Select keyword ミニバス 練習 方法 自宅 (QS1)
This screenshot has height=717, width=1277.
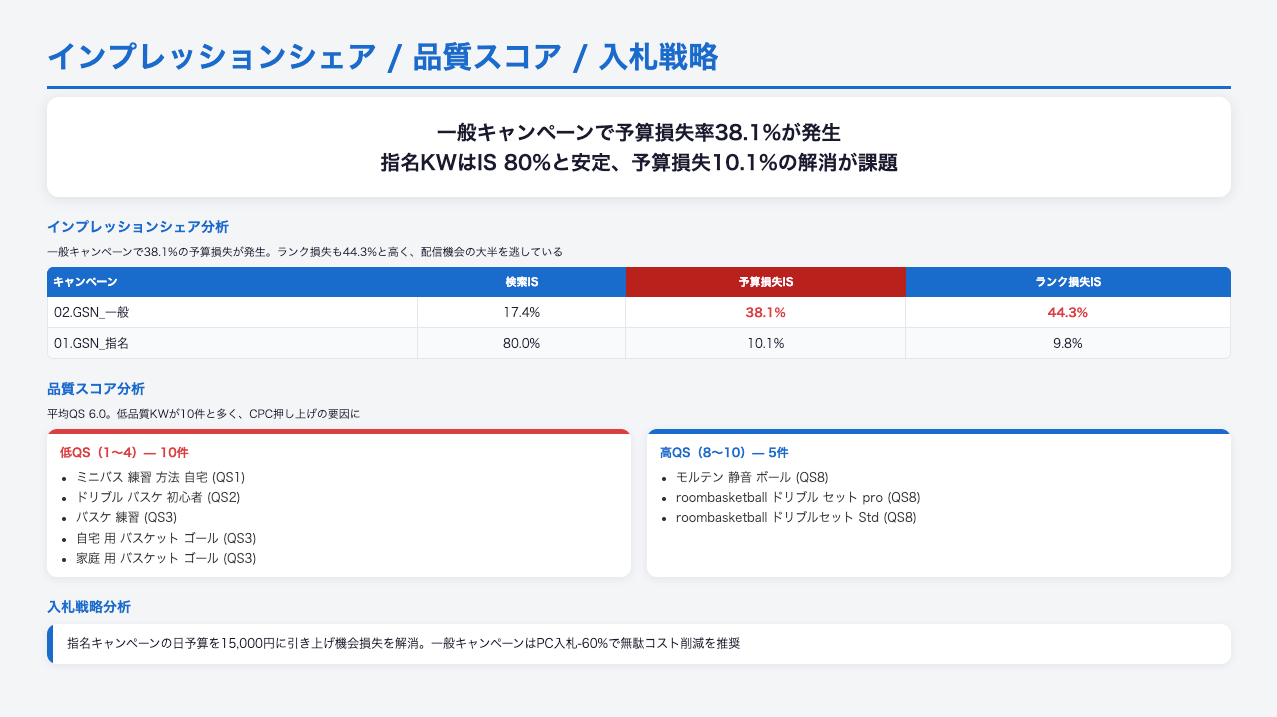(160, 477)
